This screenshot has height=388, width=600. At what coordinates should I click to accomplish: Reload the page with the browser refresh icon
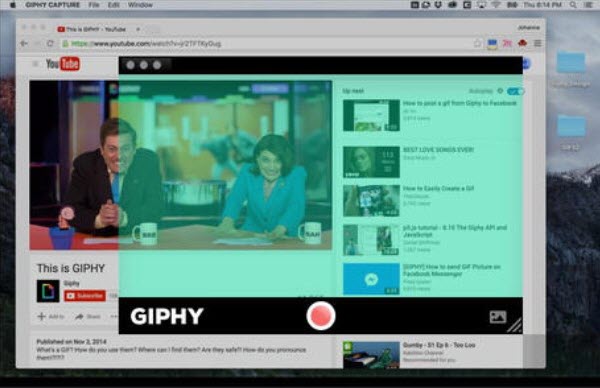[50, 43]
